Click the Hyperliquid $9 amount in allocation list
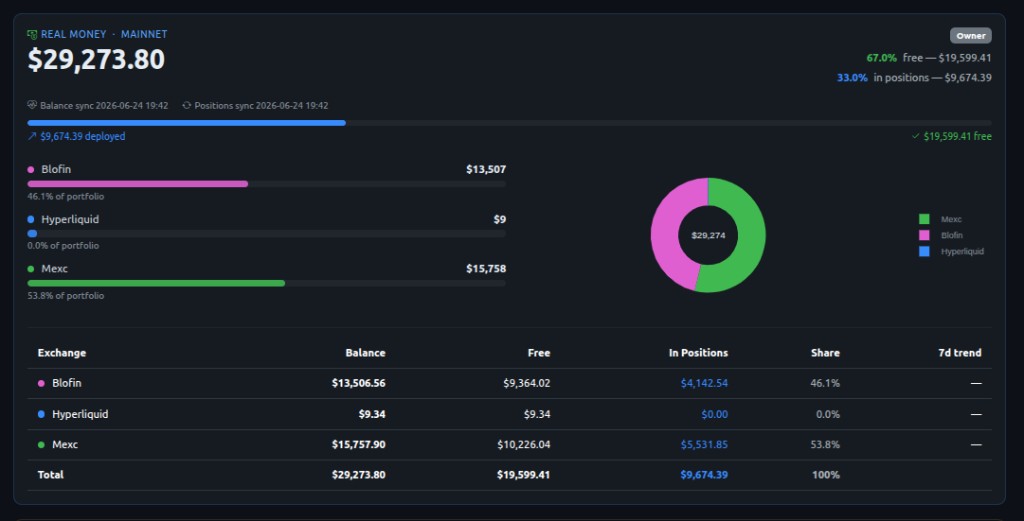Viewport: 1024px width, 521px height. [x=500, y=219]
